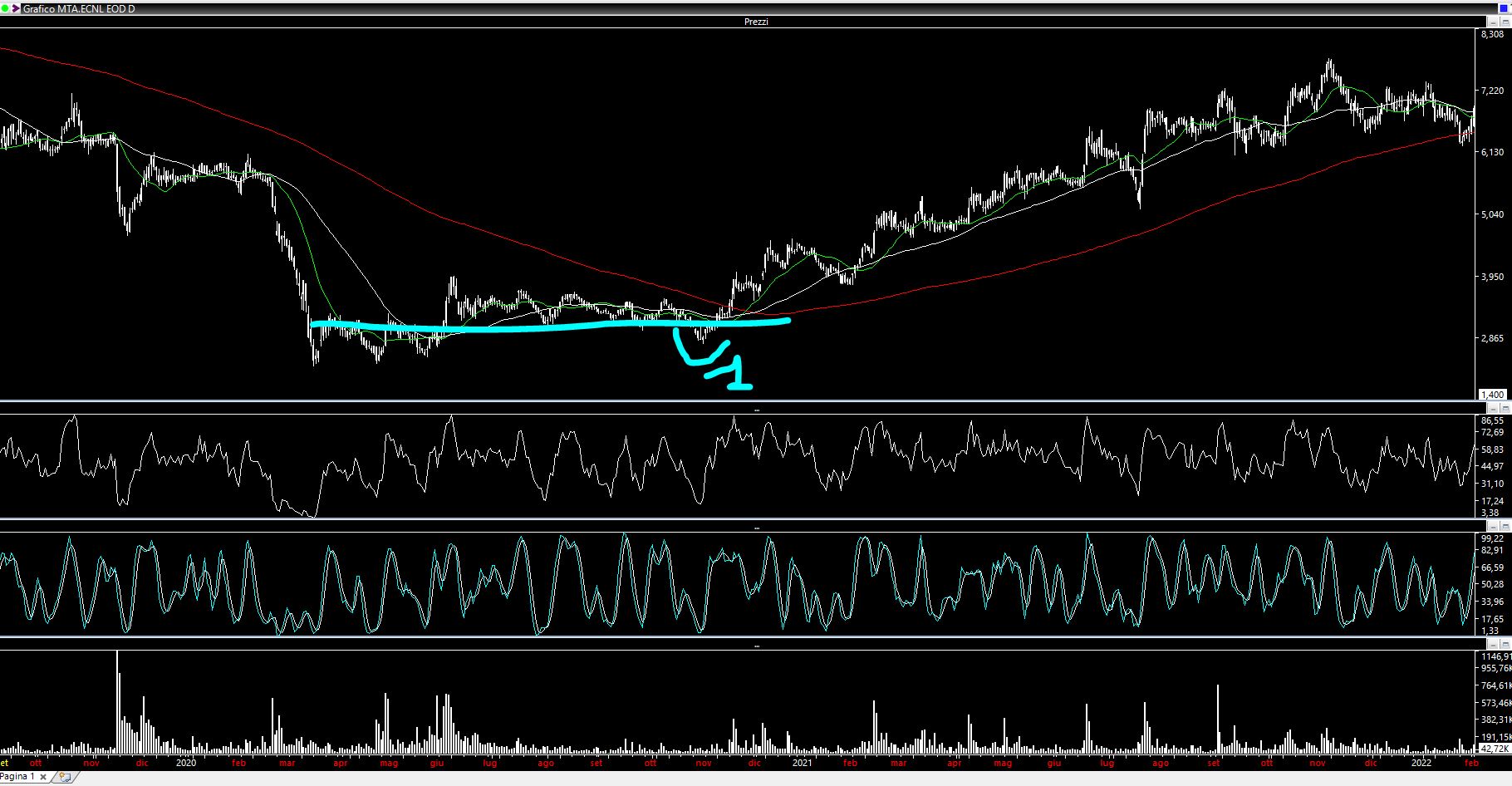Click the 382,31K volume scale value
Image resolution: width=1512 pixels, height=786 pixels.
click(1495, 720)
